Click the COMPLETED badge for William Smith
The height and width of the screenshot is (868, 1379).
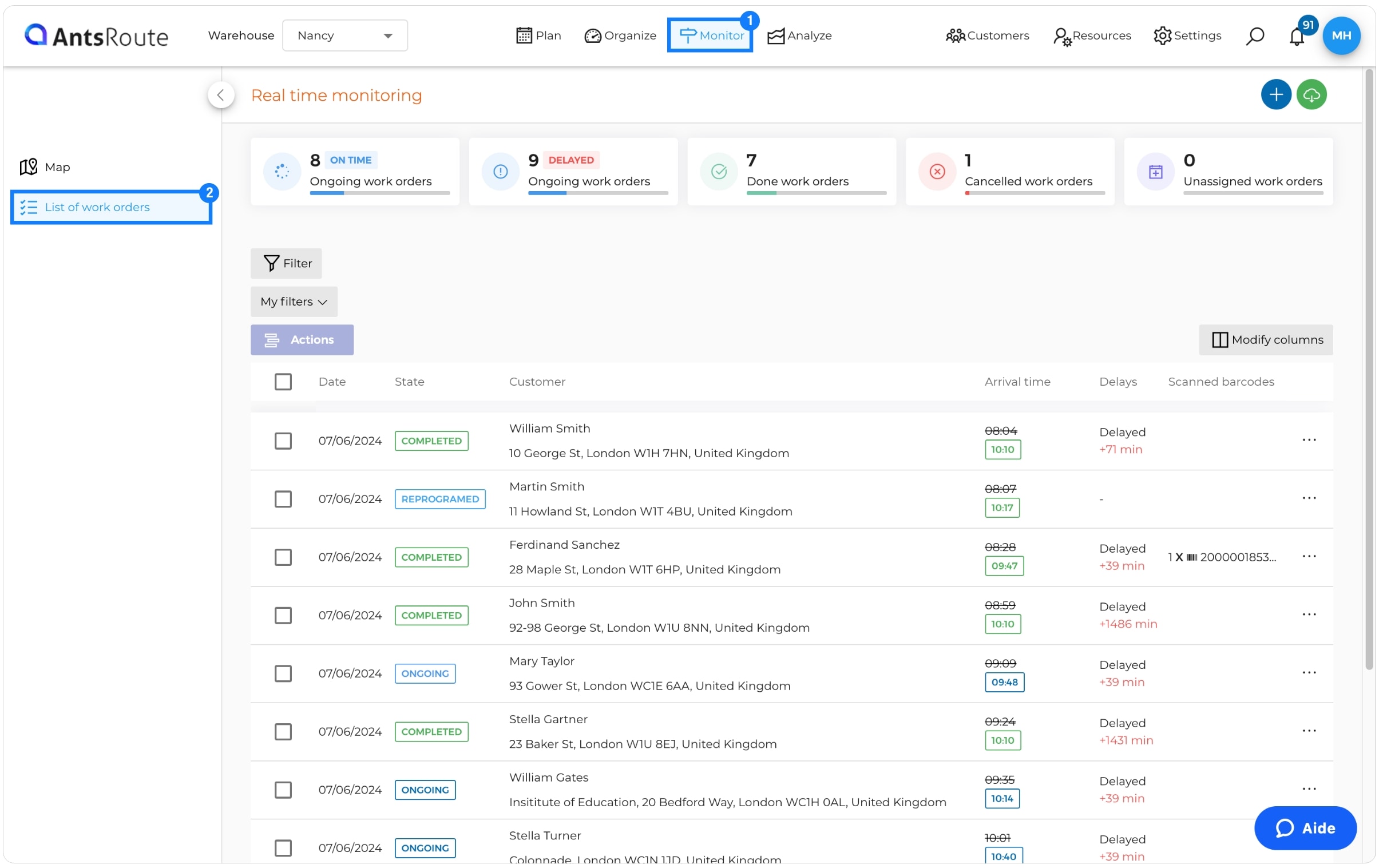[431, 441]
